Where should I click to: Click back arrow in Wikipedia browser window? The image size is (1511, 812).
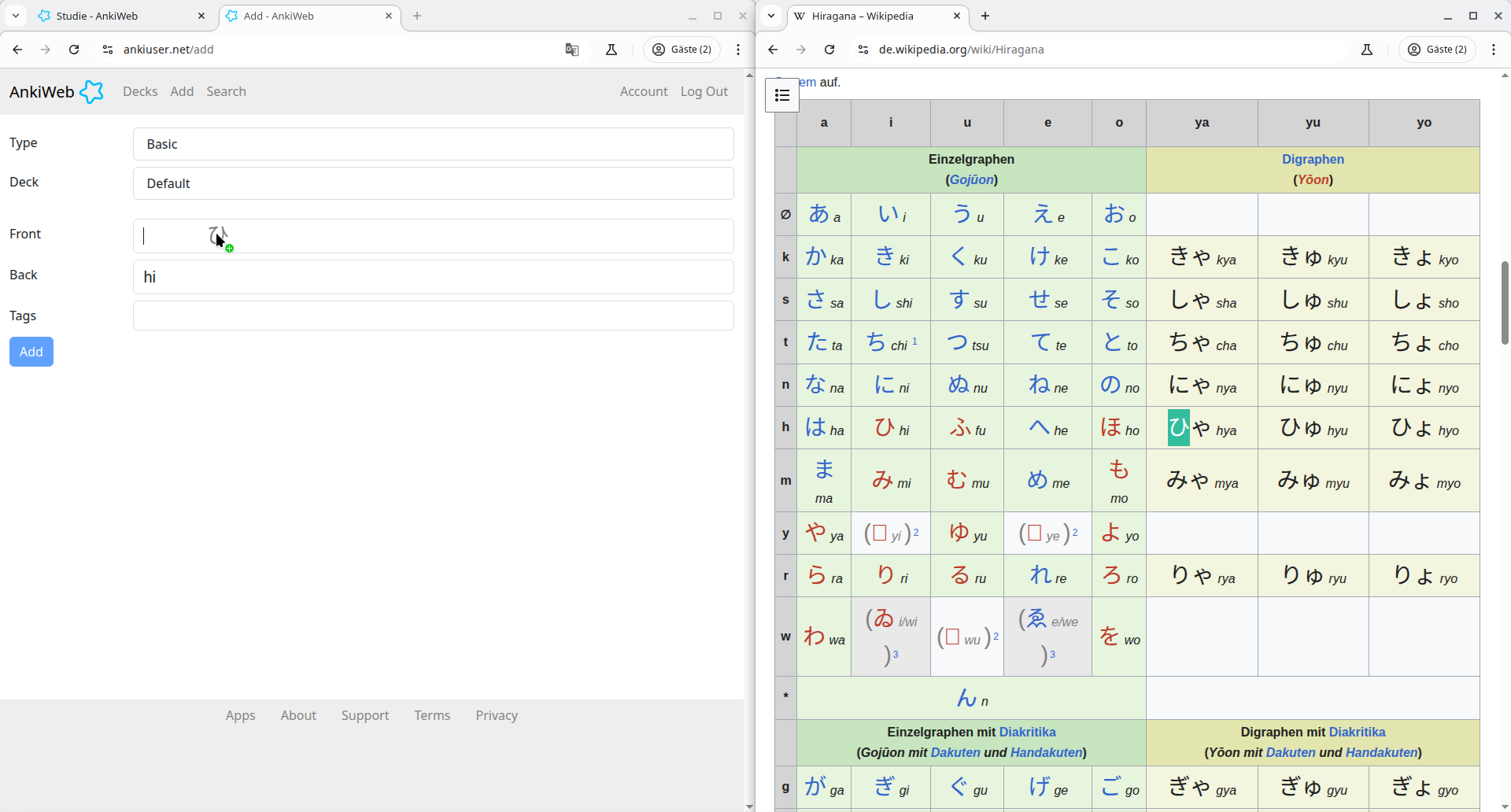pyautogui.click(x=773, y=50)
